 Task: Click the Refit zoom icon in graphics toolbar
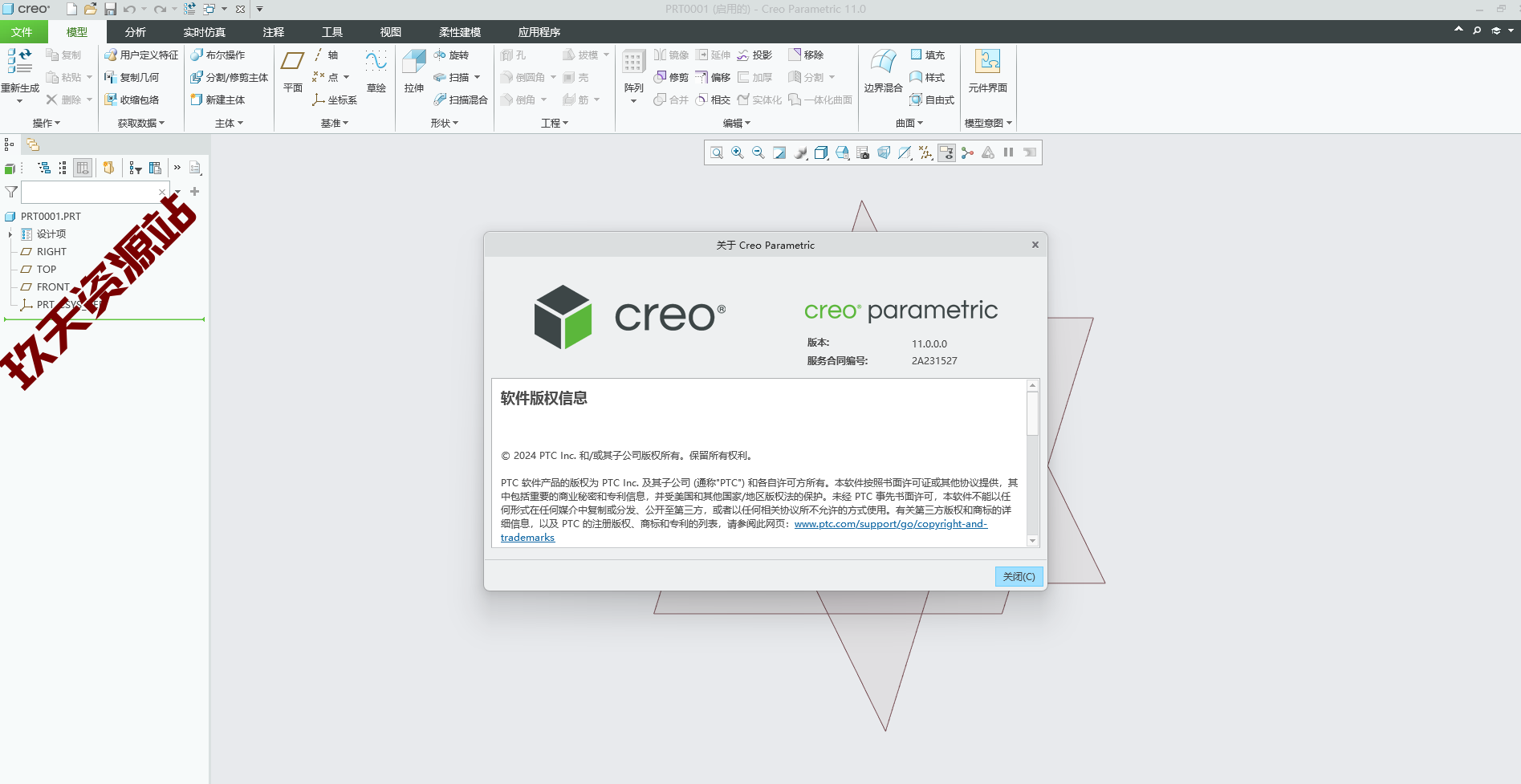click(717, 152)
